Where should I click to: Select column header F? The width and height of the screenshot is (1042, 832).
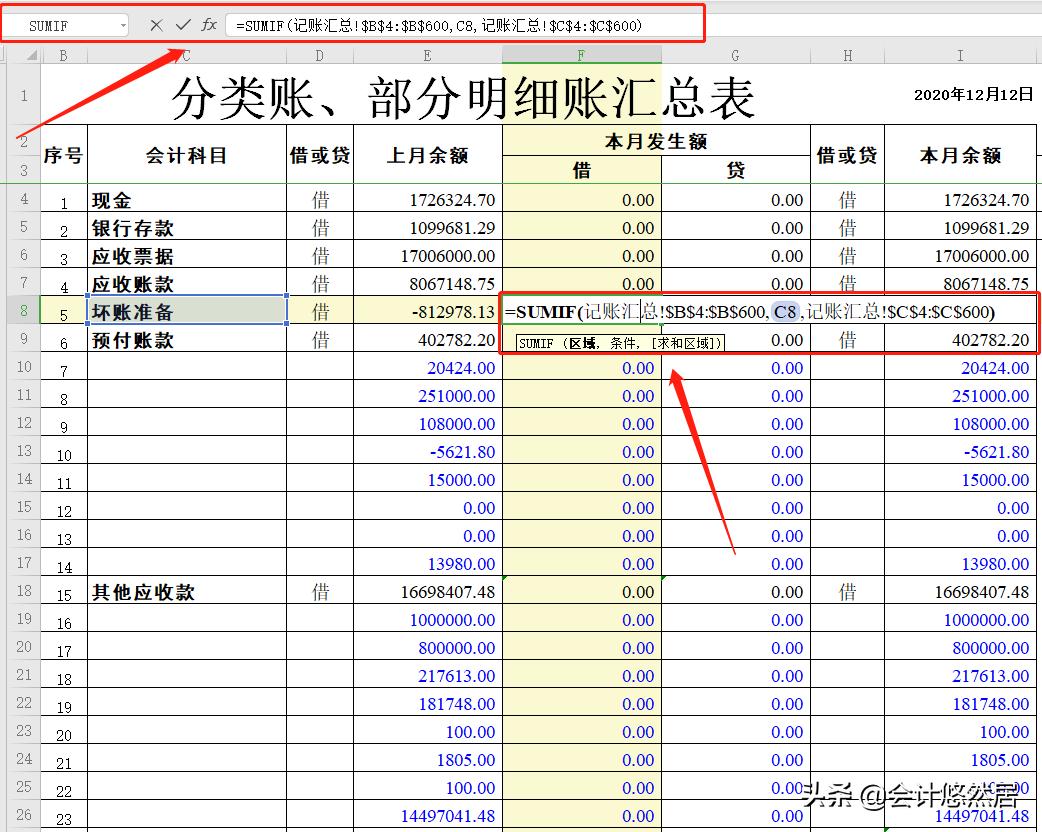click(581, 55)
